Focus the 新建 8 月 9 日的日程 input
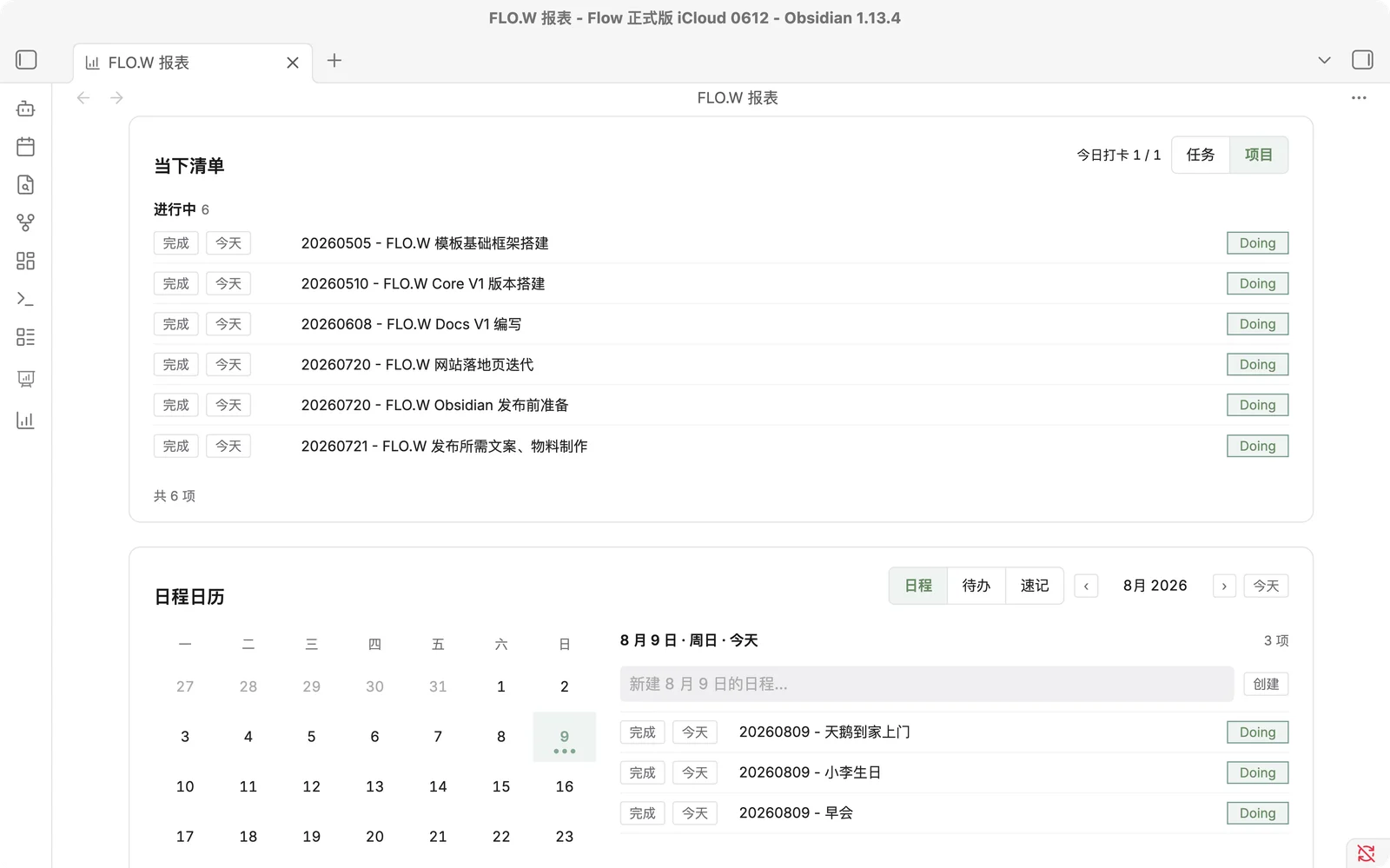Viewport: 1390px width, 868px height. coord(927,684)
